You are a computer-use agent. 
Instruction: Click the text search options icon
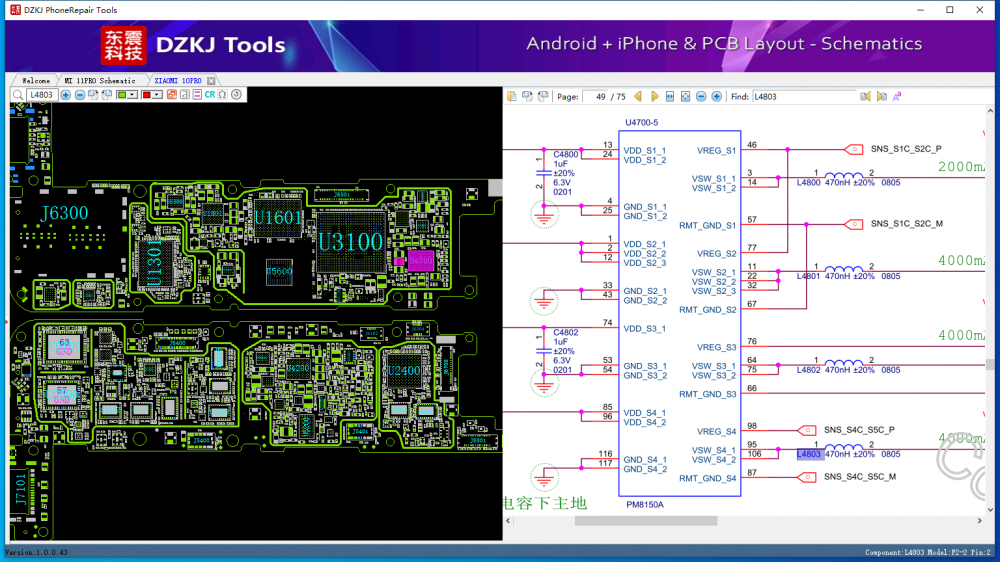click(x=897, y=96)
